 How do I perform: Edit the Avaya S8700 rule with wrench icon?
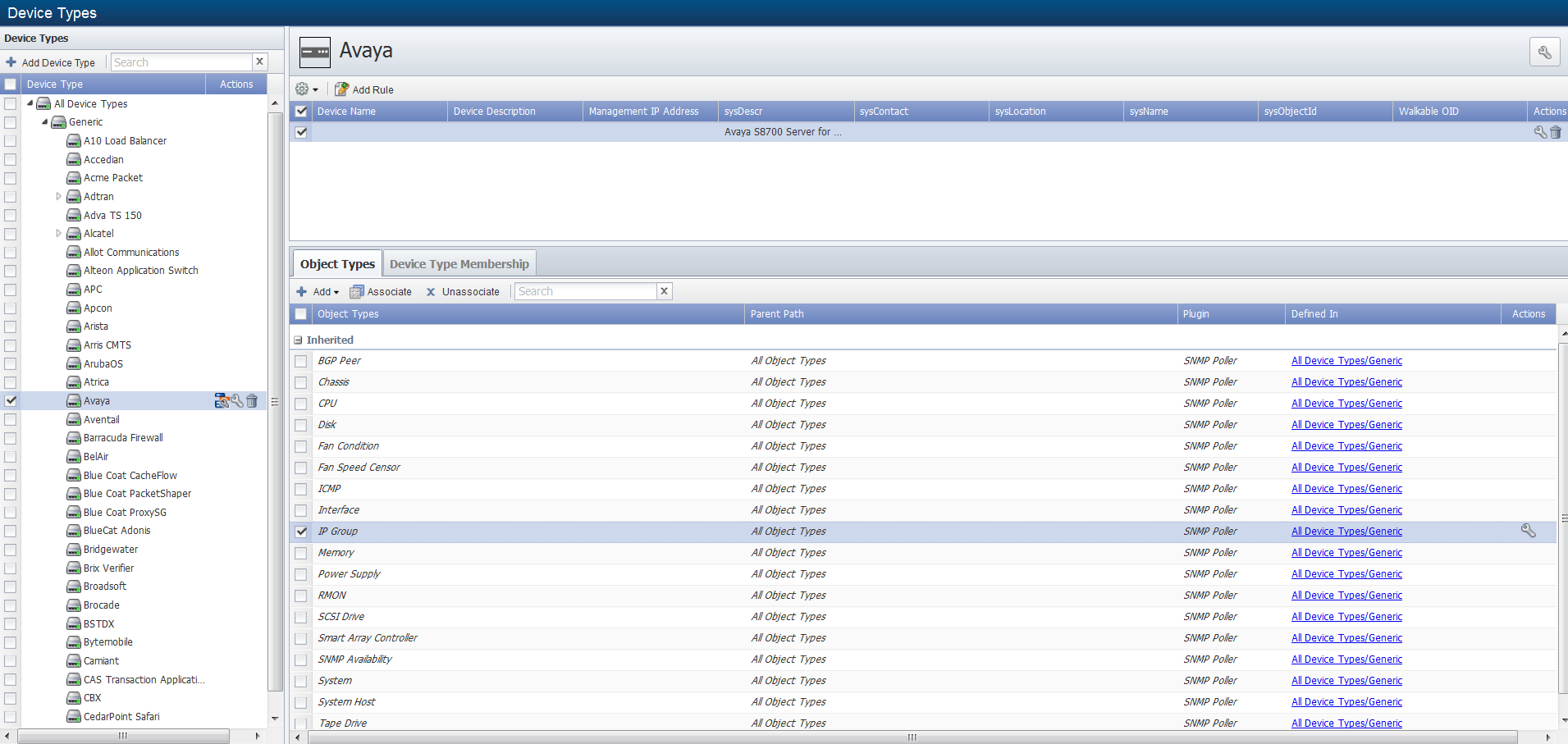(1540, 132)
